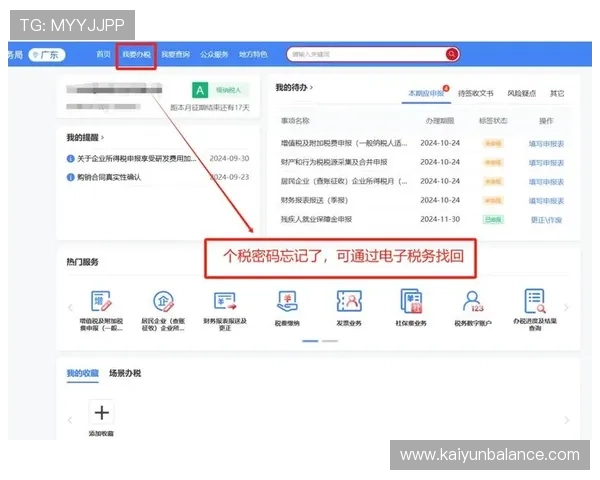Screen dimensions: 600x480
Task: Switch to the 本期应申报 tab
Action: pos(426,93)
